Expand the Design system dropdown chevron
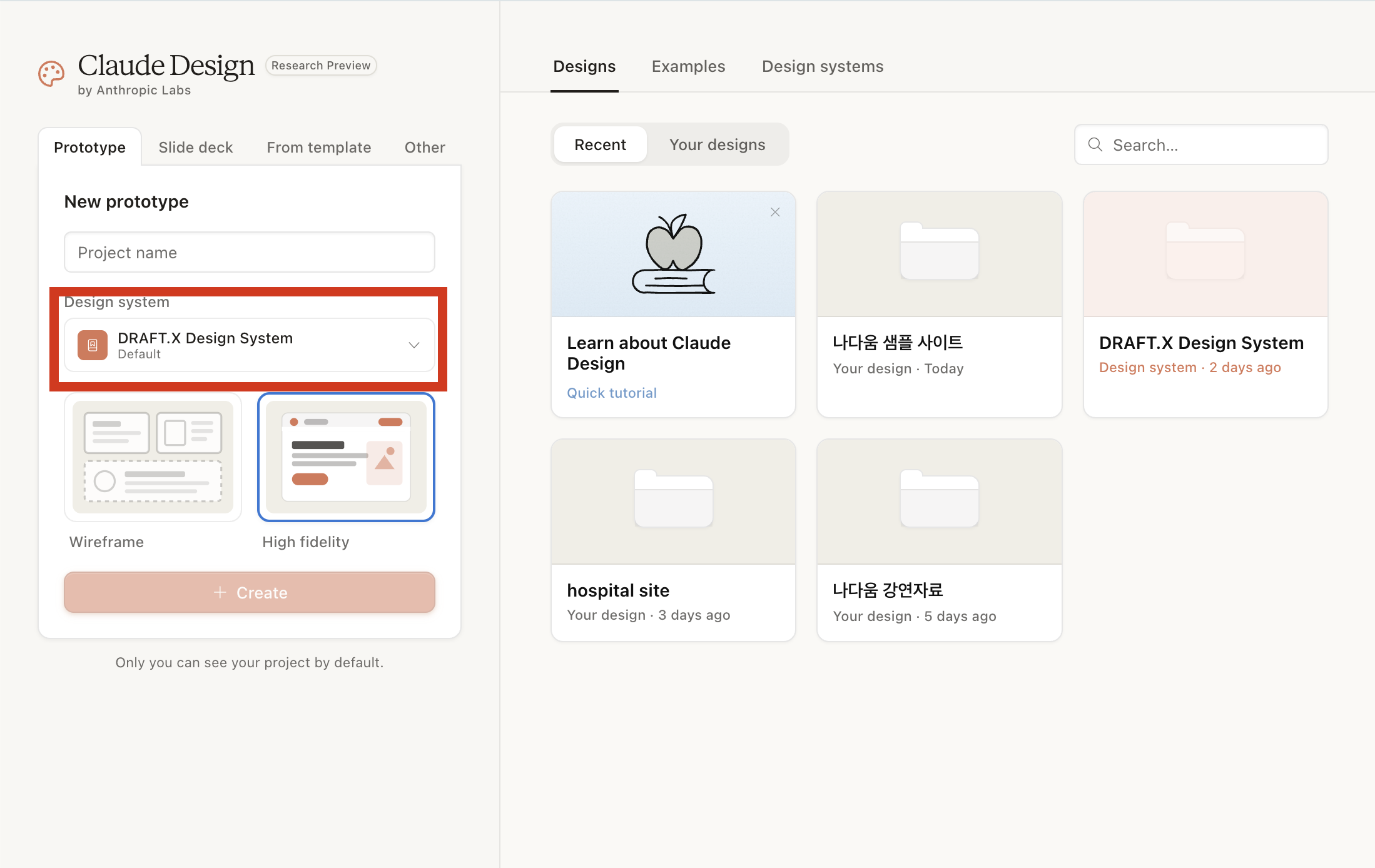1375x868 pixels. click(414, 345)
